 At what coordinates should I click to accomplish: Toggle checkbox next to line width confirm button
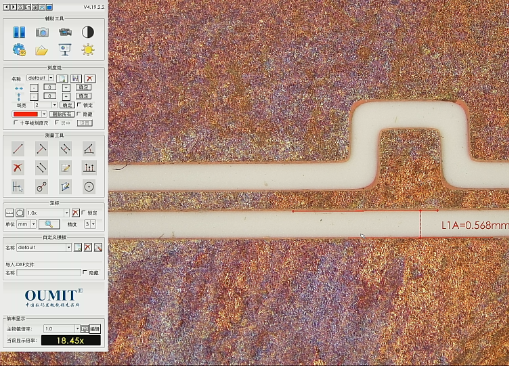[x=79, y=105]
